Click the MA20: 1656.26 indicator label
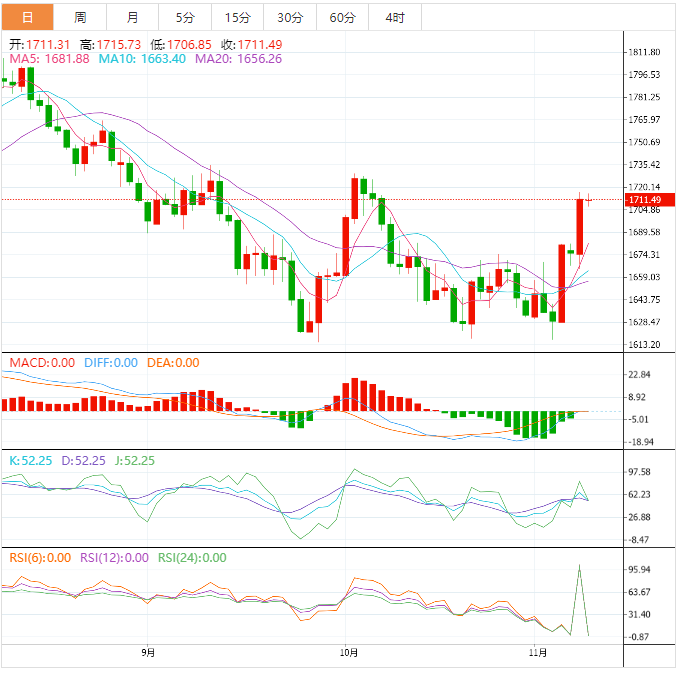Image resolution: width=676 pixels, height=676 pixels. pos(238,59)
